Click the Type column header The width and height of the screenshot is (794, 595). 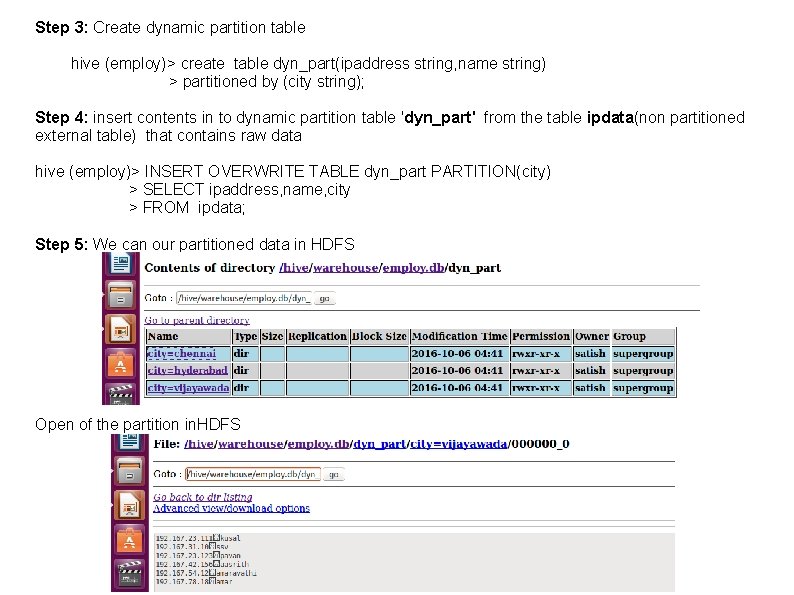pos(246,336)
